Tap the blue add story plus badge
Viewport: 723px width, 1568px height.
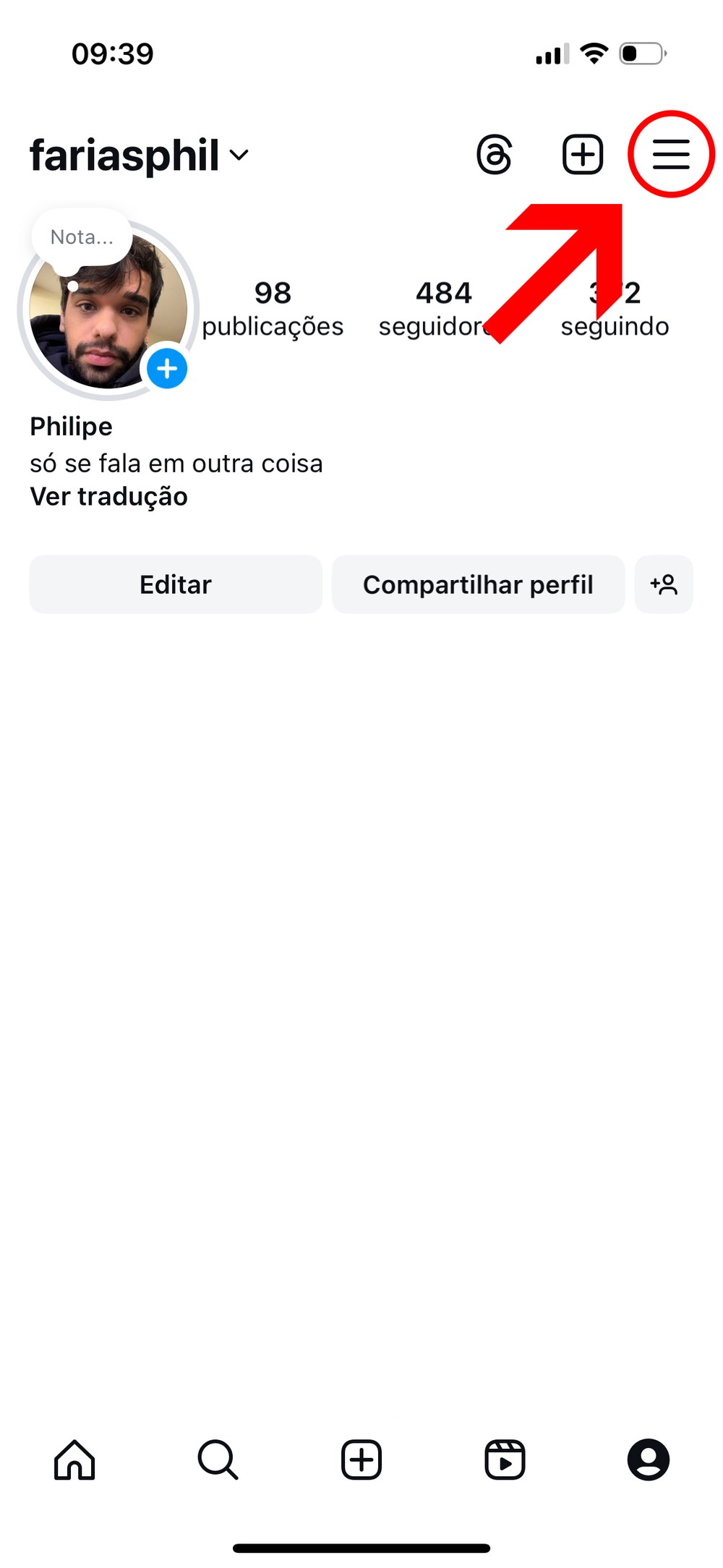pyautogui.click(x=167, y=369)
